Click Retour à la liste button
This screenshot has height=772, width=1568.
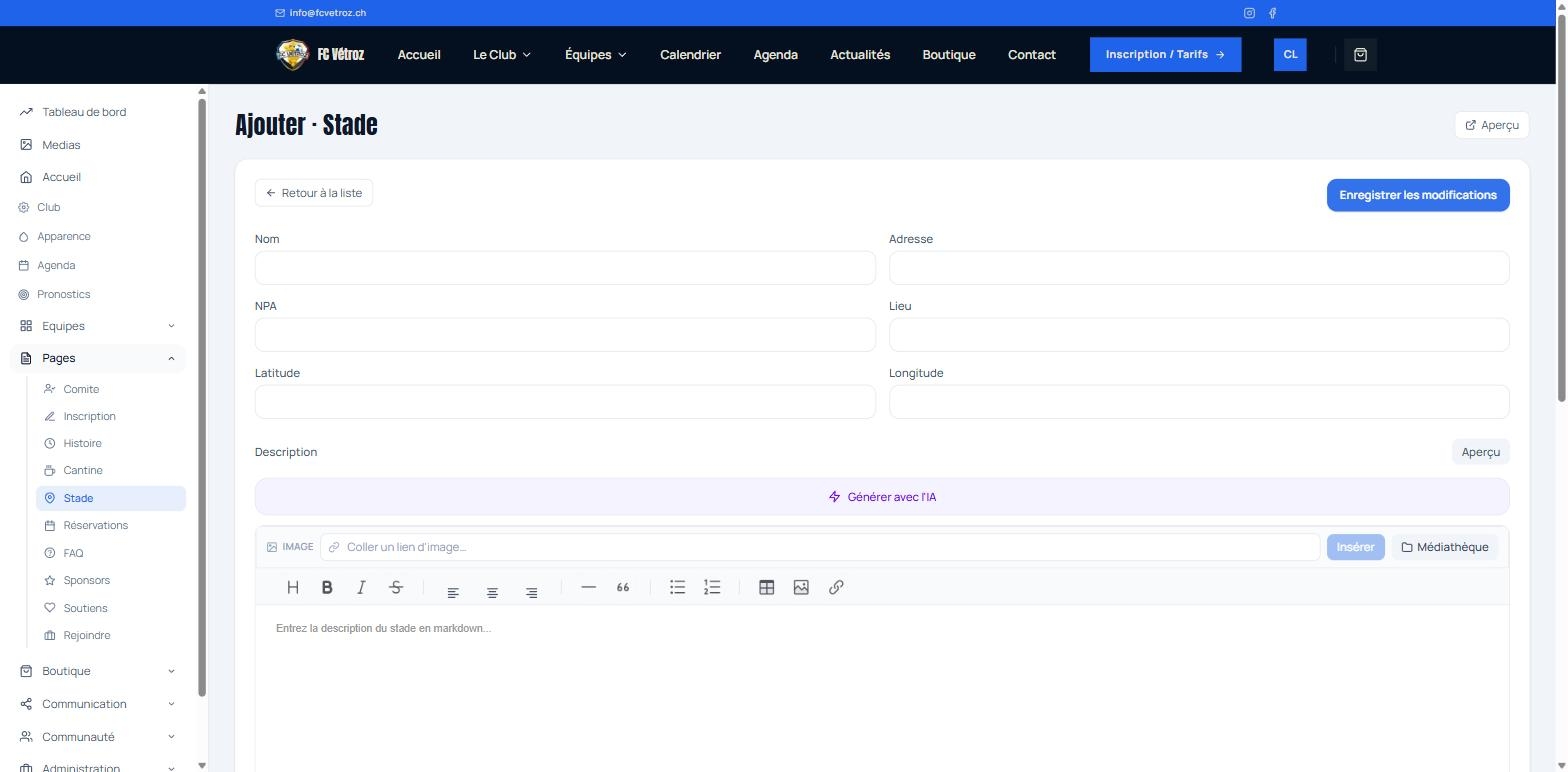(x=314, y=193)
